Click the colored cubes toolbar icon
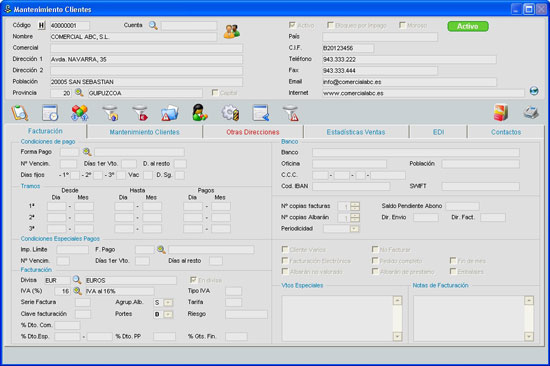Viewport: 550px width, 366px height. pos(80,113)
